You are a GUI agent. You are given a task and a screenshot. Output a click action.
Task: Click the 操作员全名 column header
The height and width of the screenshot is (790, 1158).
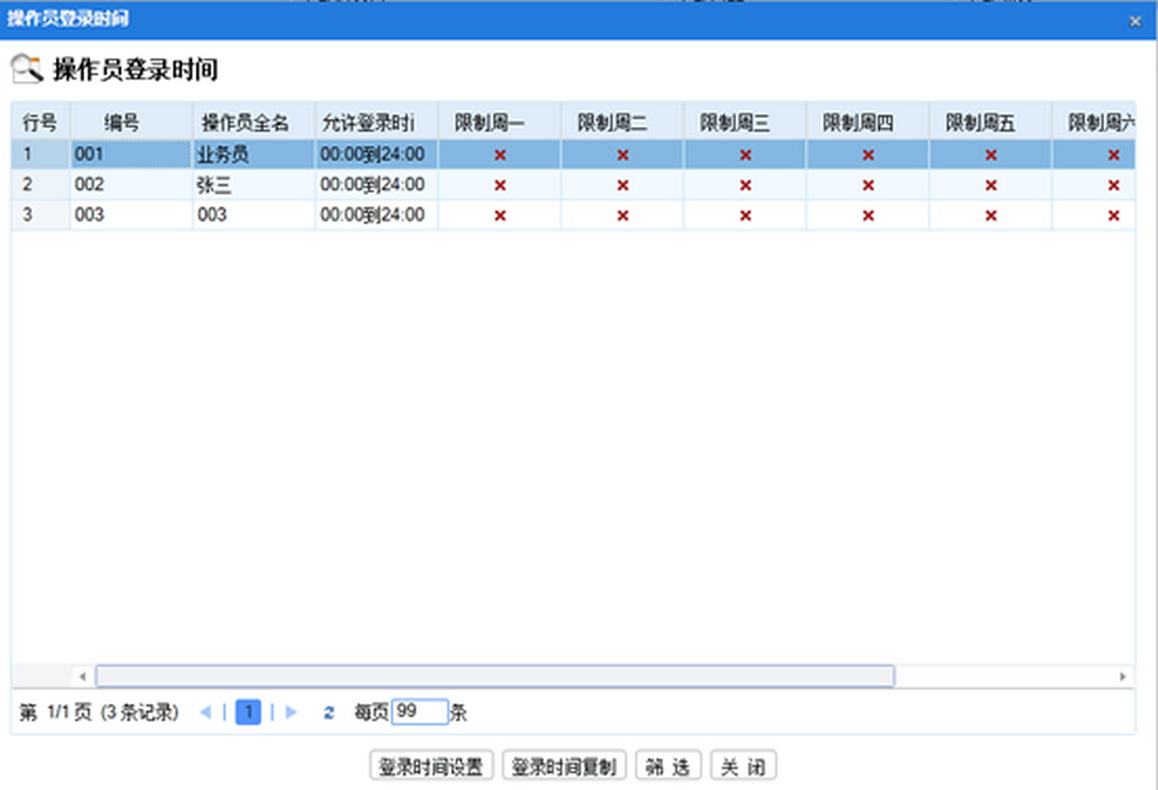(246, 123)
